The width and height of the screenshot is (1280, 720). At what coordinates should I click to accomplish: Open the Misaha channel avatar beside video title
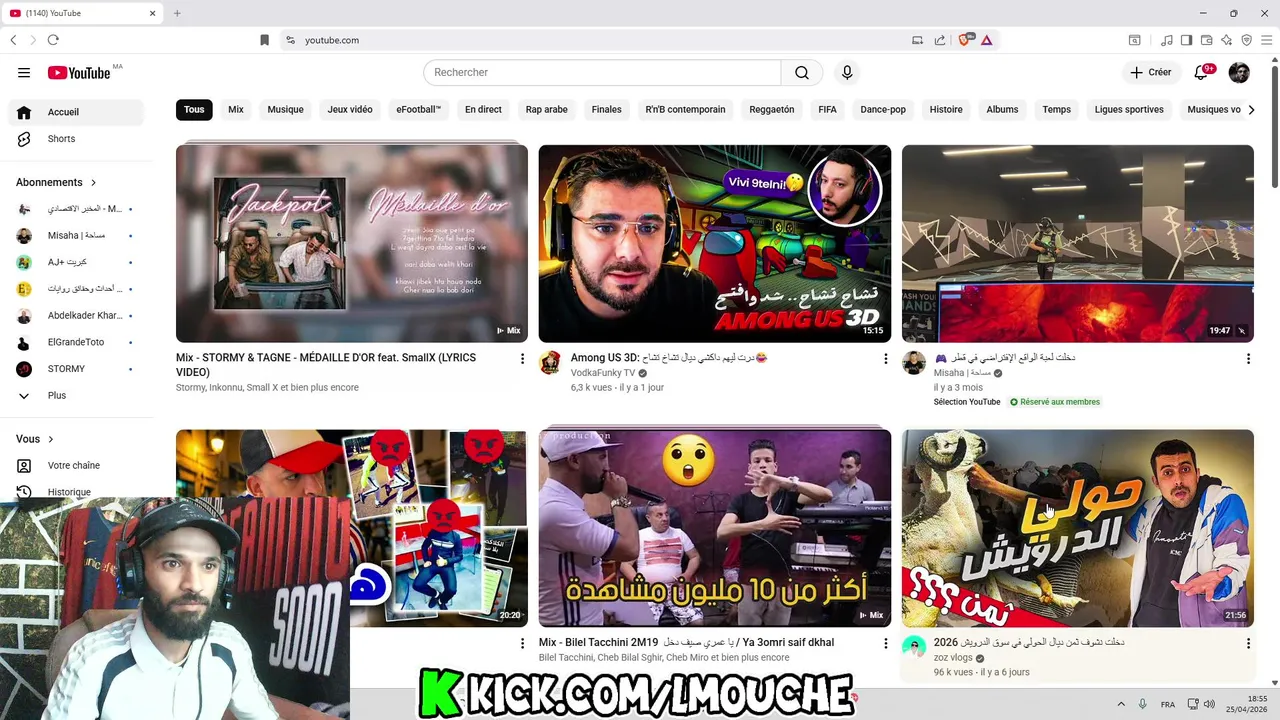pos(913,362)
